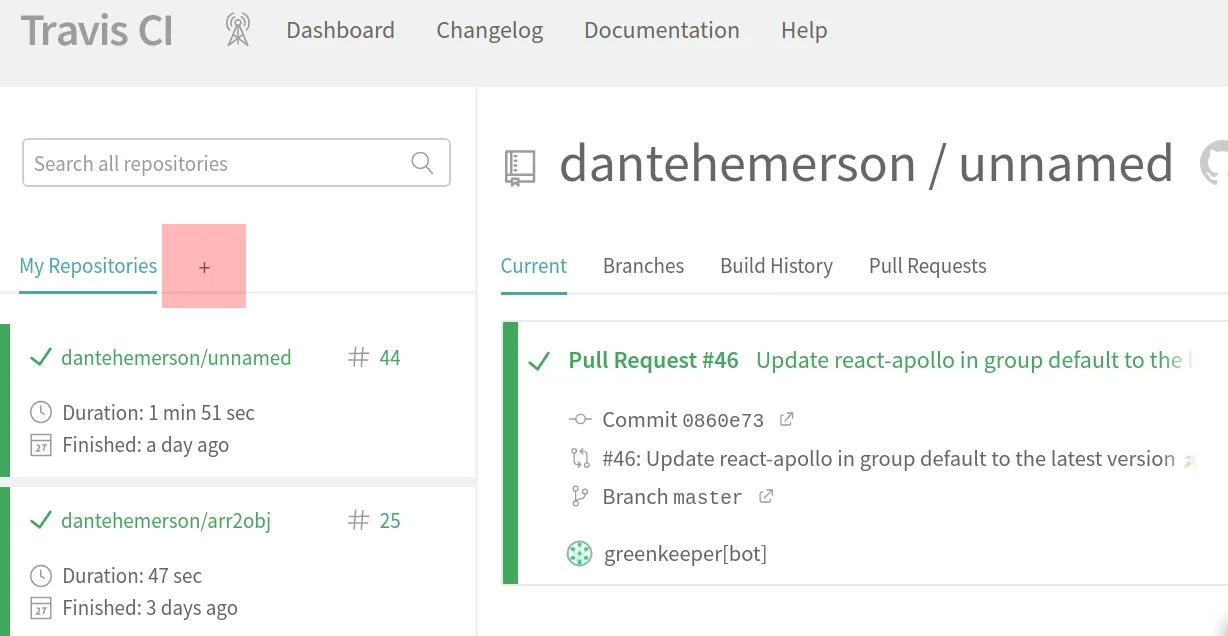1228x636 pixels.
Task: Open dantehemerson/arr2obj repository in sidebar
Action: 166,521
